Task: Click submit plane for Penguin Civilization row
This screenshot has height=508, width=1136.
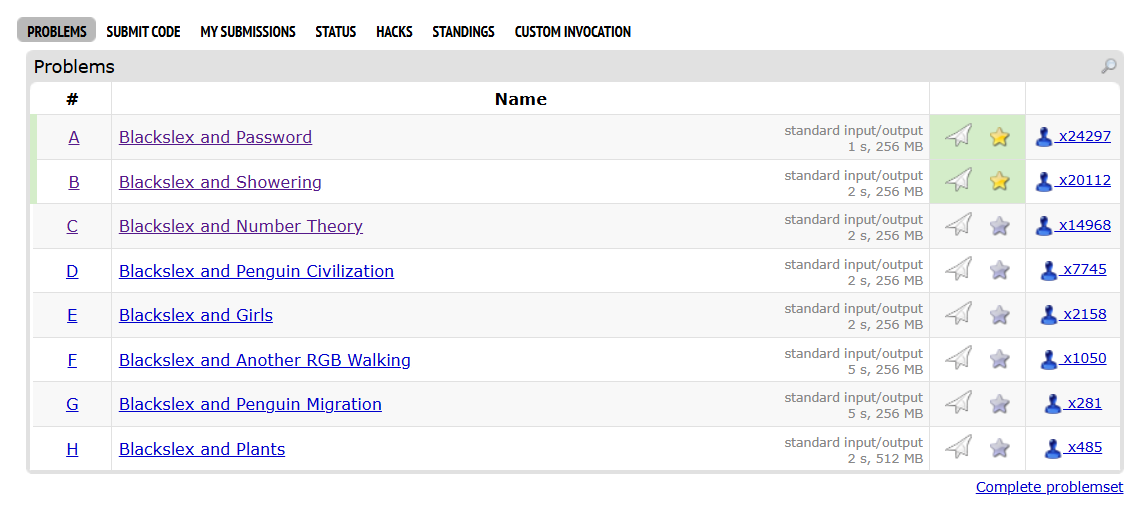Action: point(958,270)
